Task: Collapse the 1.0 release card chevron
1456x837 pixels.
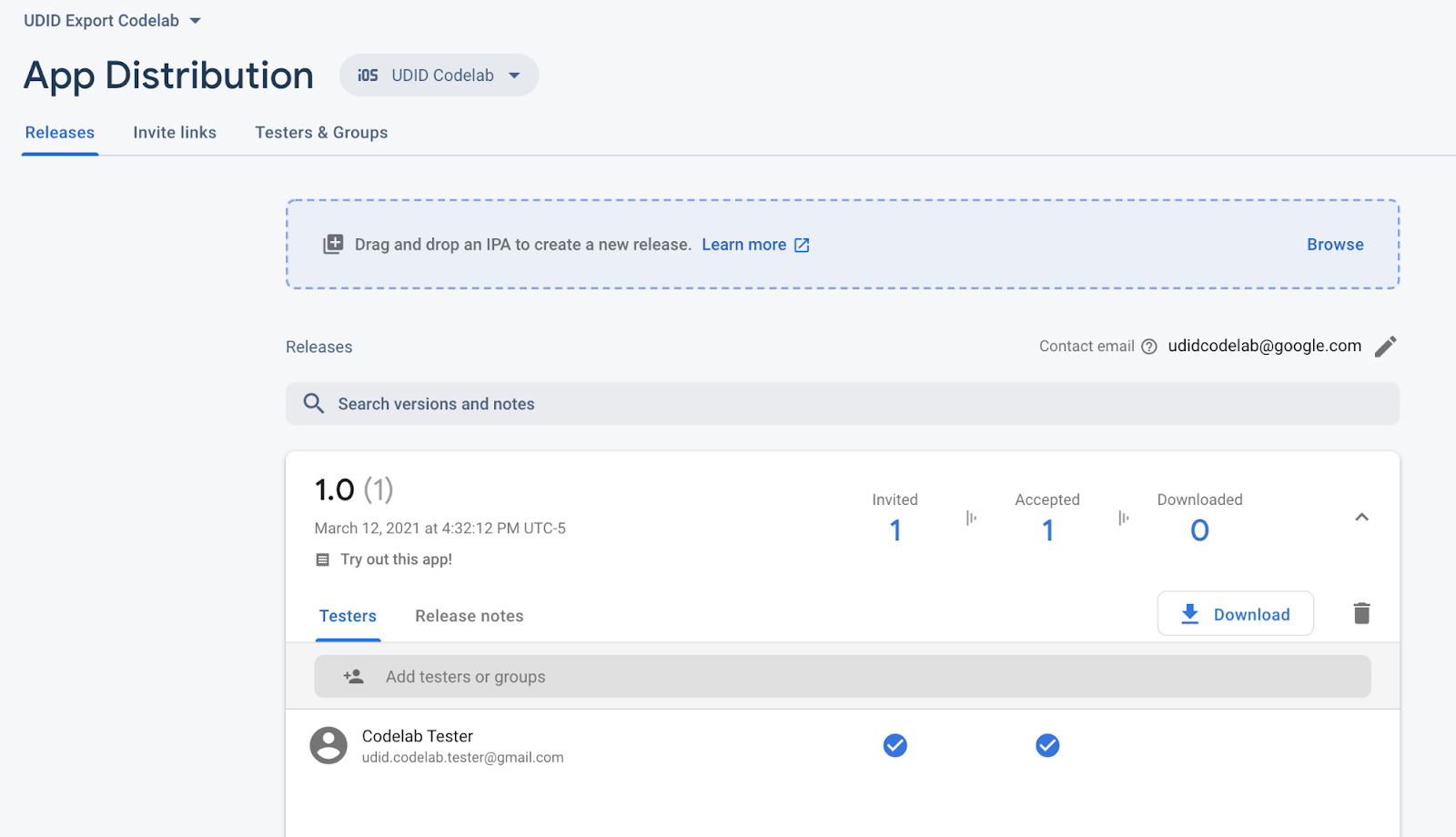Action: [1361, 518]
